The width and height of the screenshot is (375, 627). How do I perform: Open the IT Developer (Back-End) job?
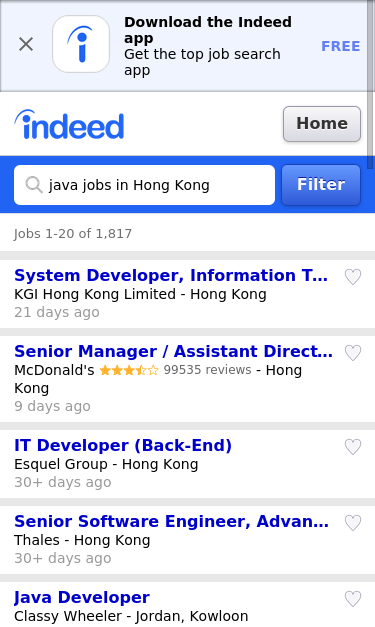pyautogui.click(x=123, y=445)
